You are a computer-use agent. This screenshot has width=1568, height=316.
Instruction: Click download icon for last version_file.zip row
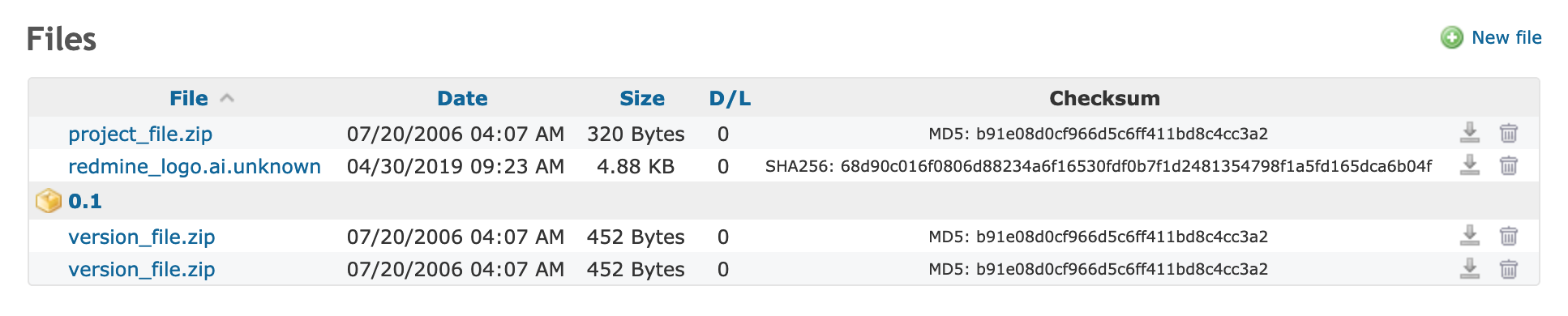coord(1469,268)
